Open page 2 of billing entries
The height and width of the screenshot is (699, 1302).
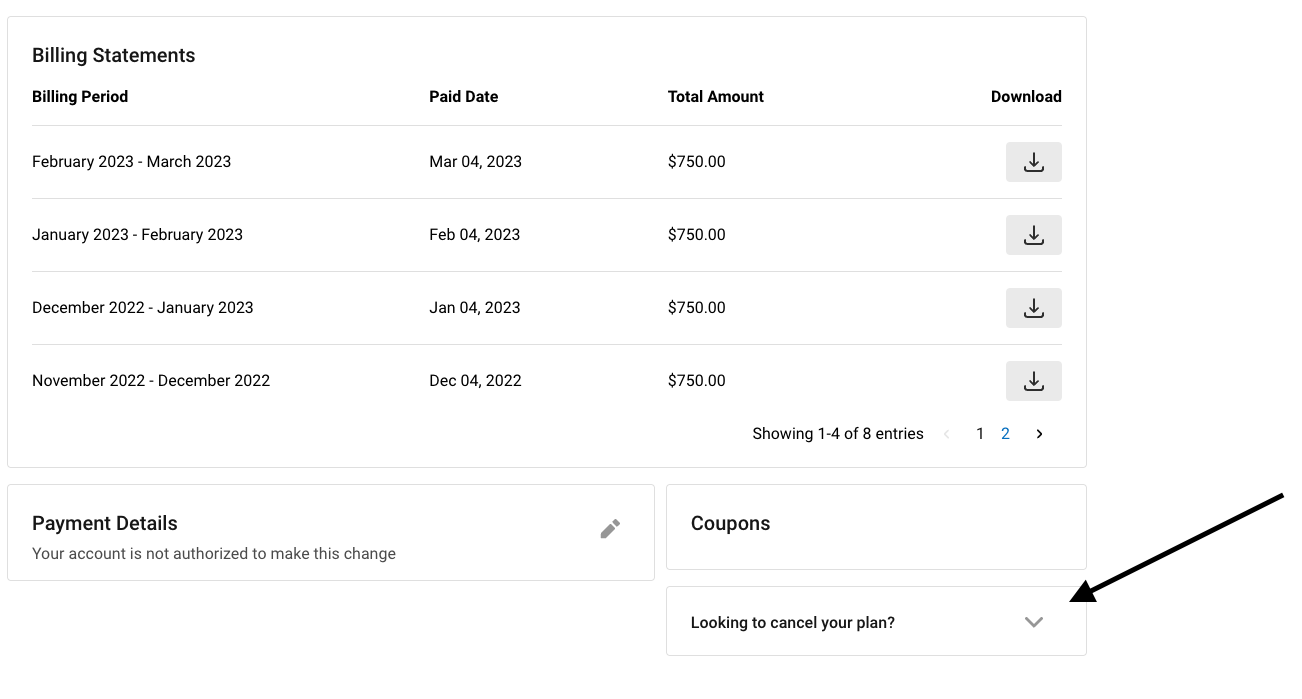(1005, 434)
